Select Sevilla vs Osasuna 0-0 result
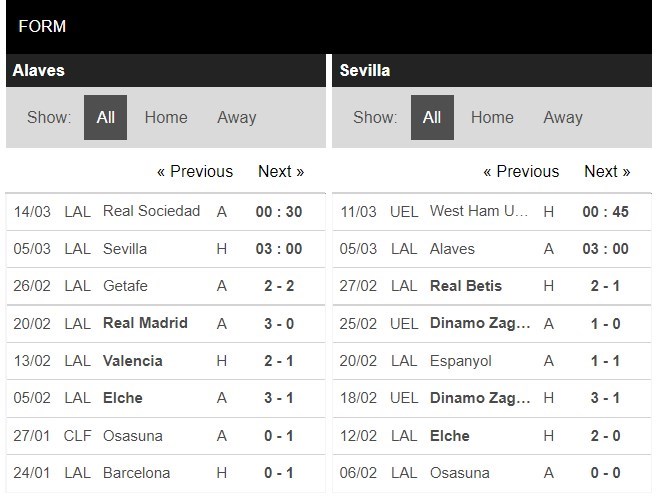The image size is (659, 497). coord(492,473)
